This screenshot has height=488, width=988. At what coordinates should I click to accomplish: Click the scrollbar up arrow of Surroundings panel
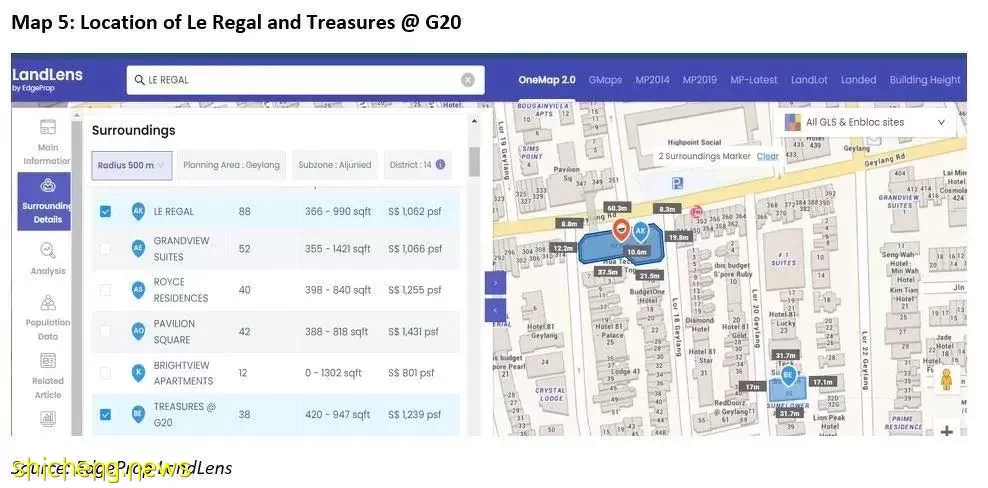coord(474,121)
